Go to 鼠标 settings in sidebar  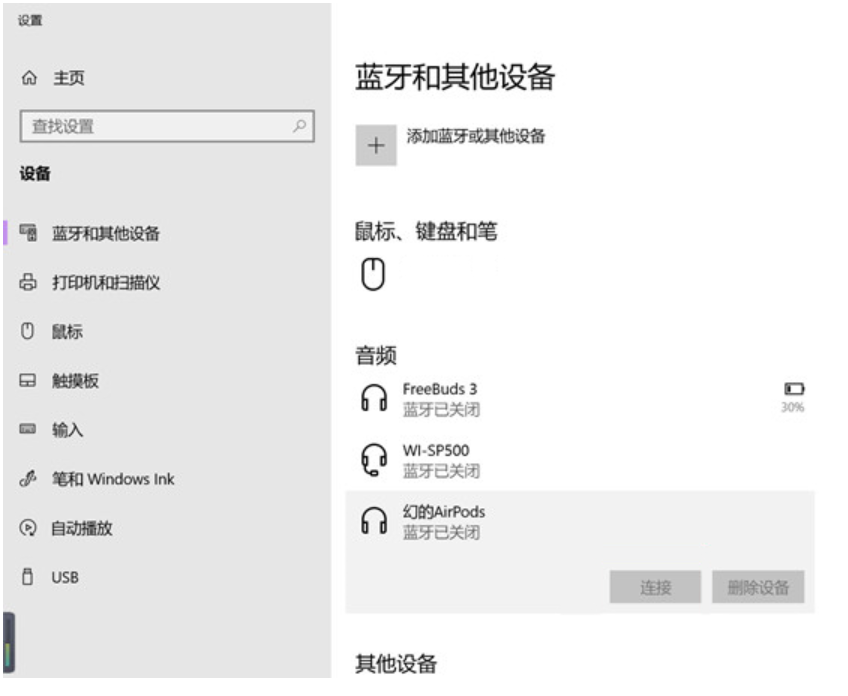67,332
